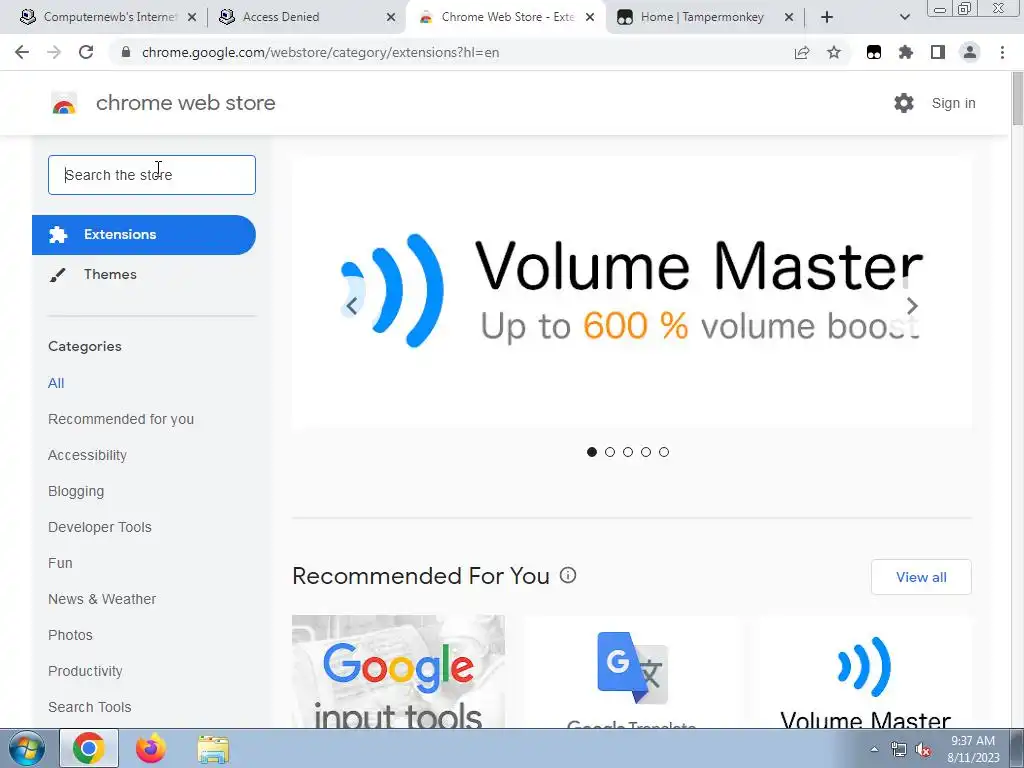This screenshot has height=768, width=1024.
Task: View site security lock info
Action: point(126,52)
